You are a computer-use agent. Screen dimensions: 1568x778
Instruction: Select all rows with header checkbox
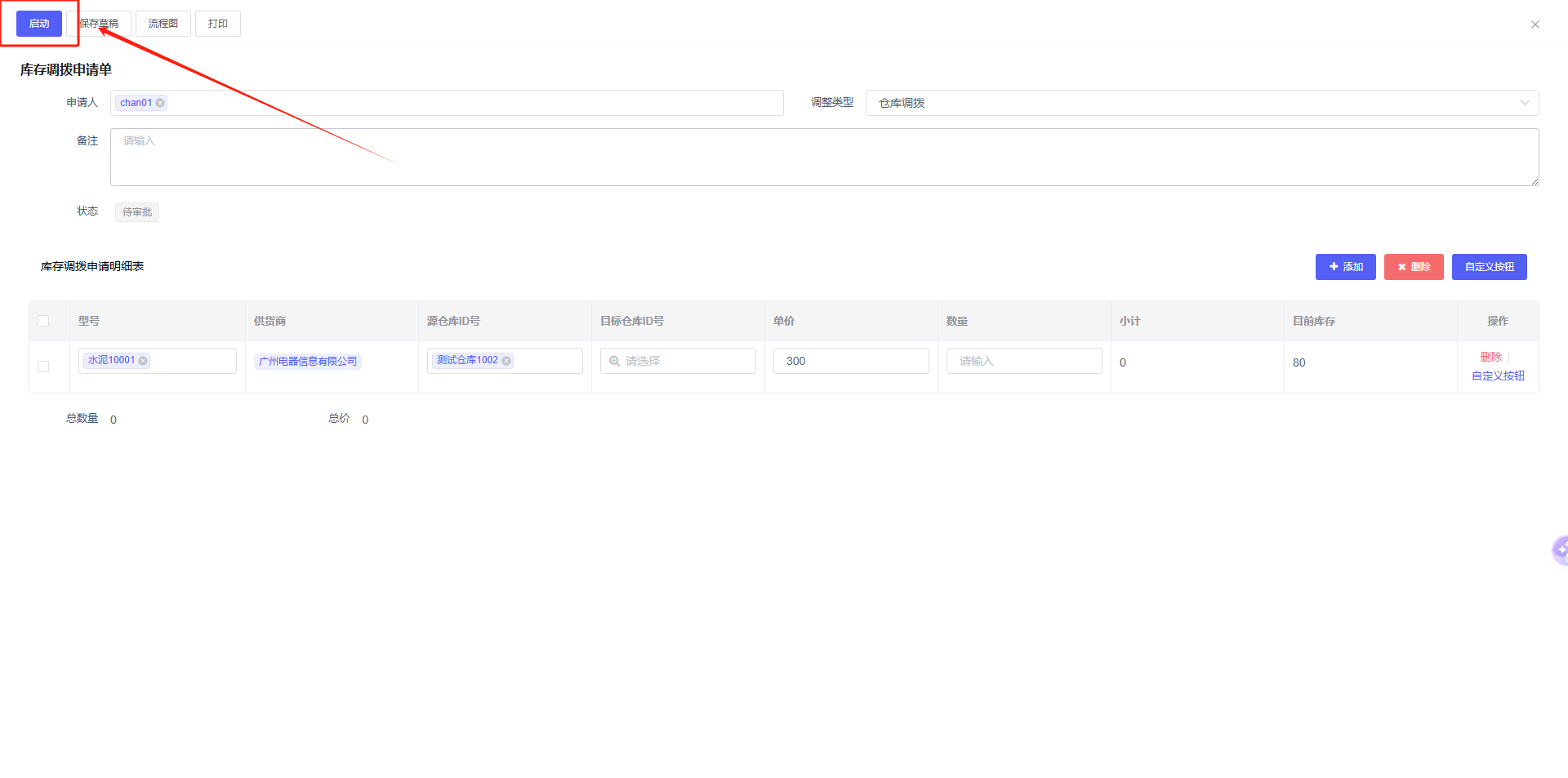(x=43, y=321)
